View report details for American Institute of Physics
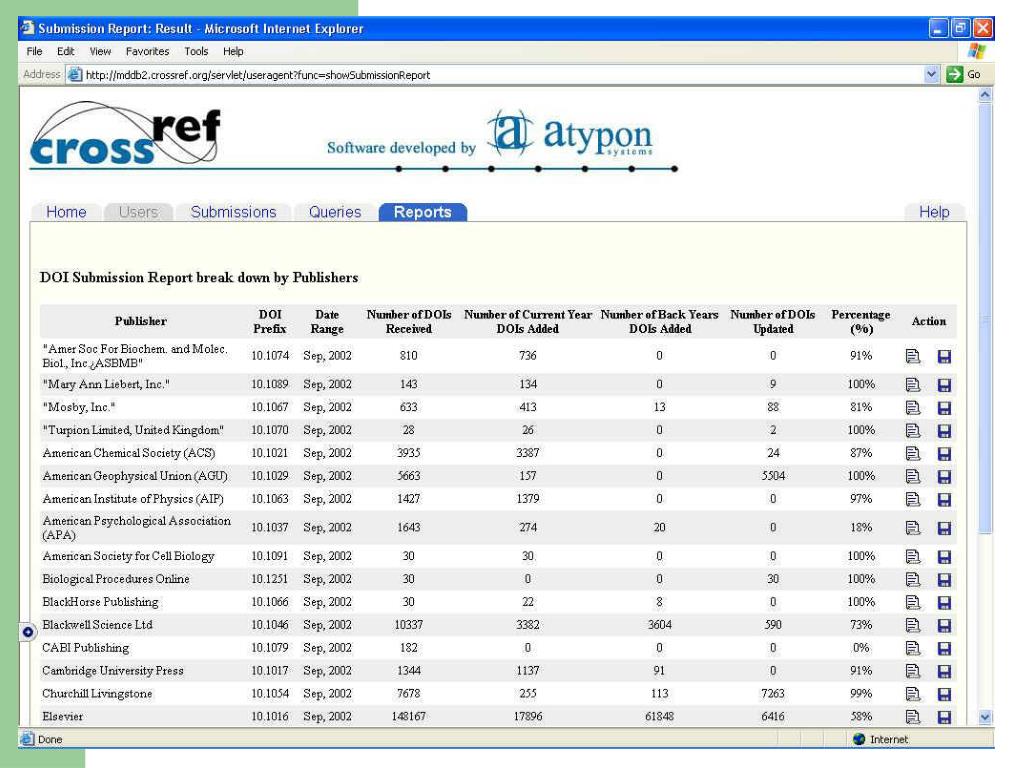Viewport: 1024px width, 768px height. 912,499
